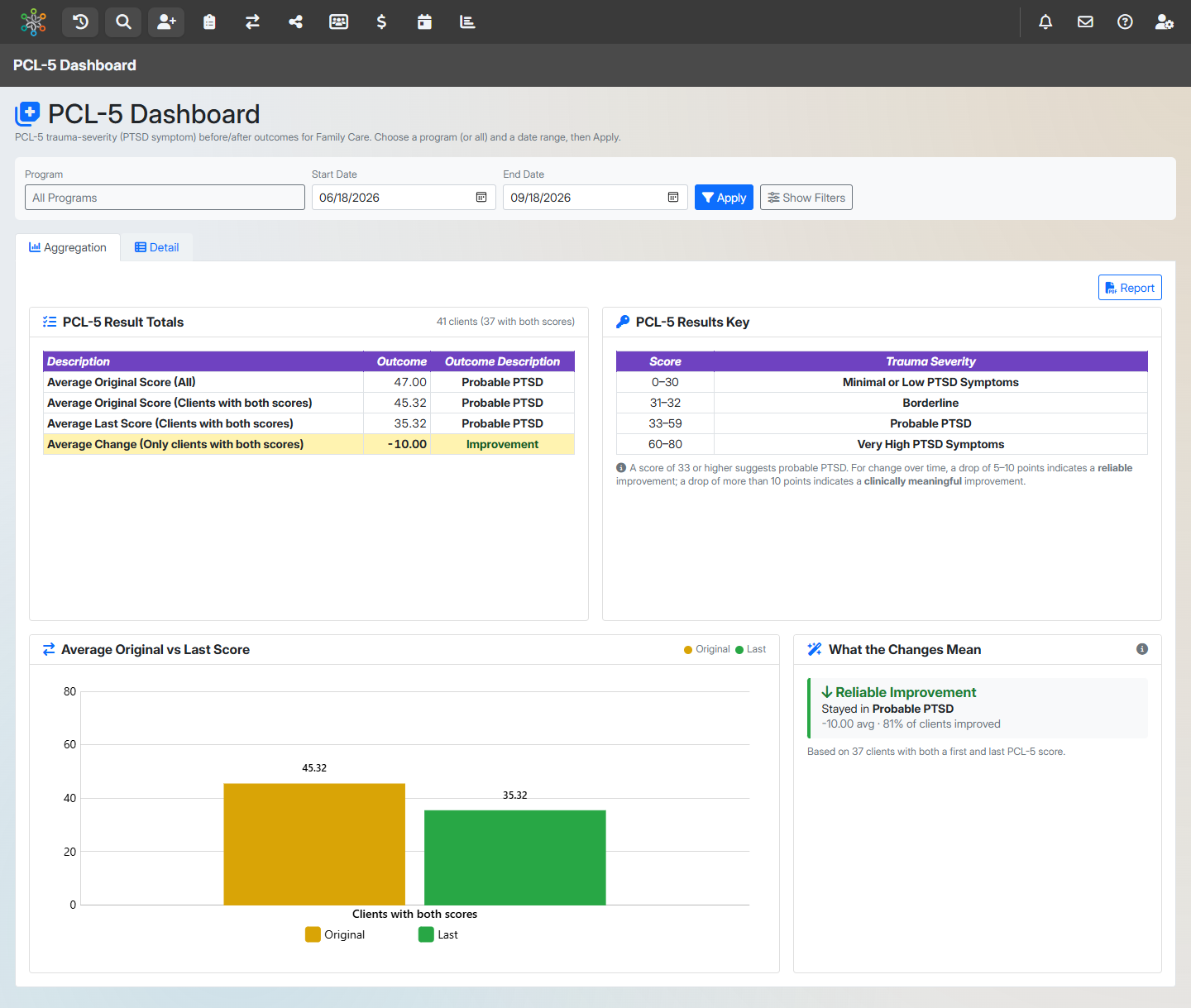The image size is (1191, 1008).
Task: Open the mail envelope icon
Action: point(1085,21)
